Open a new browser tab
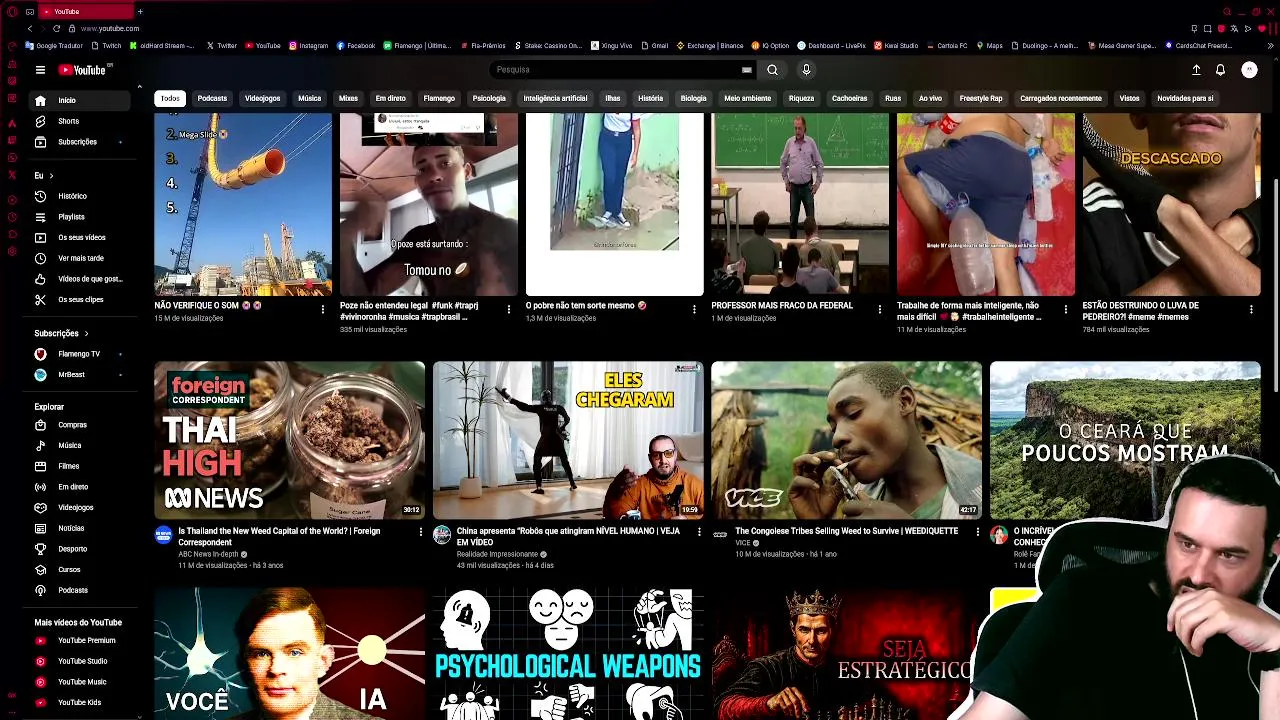 point(140,11)
